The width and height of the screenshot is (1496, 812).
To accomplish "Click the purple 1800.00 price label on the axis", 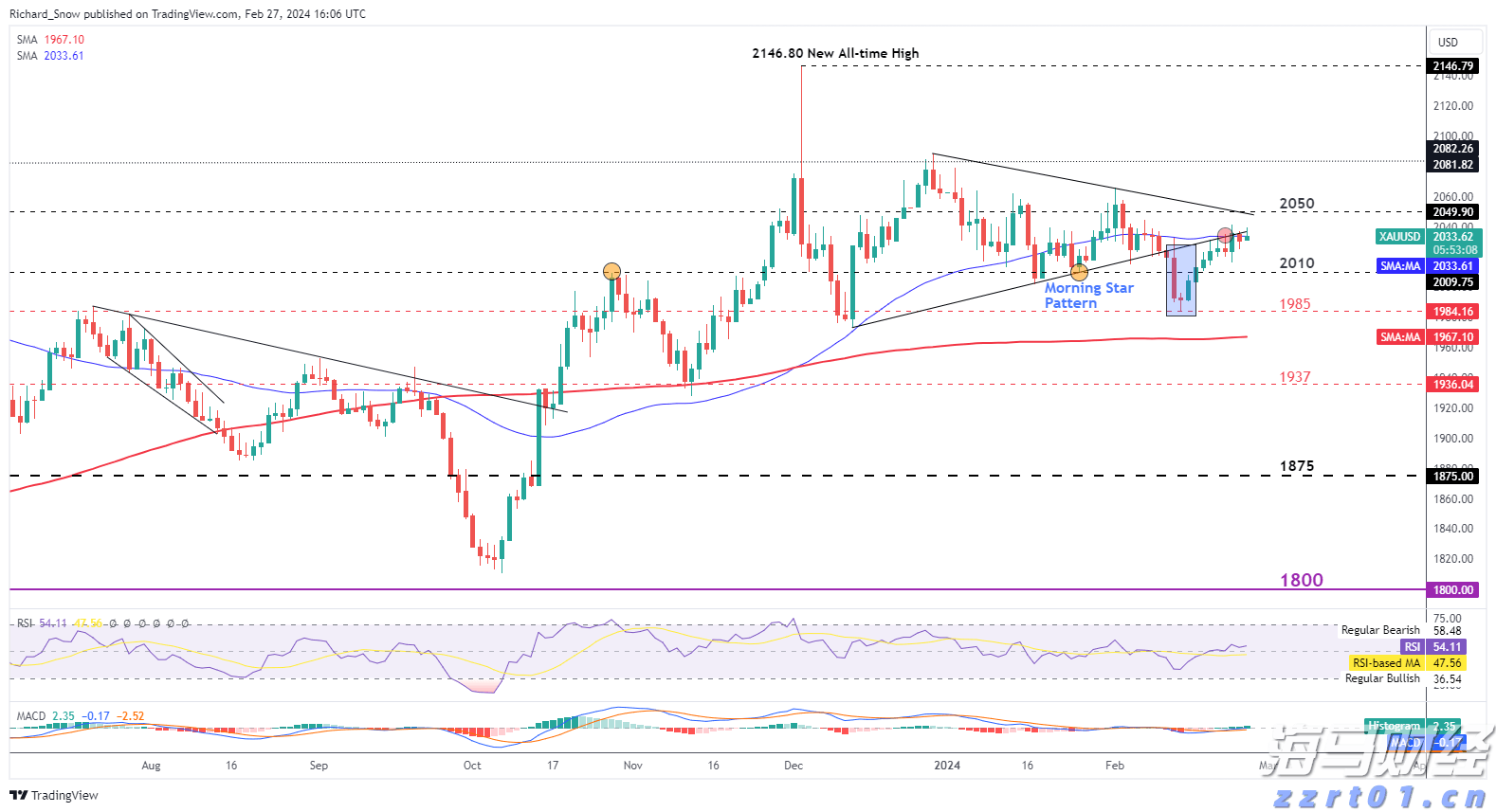I will [x=1453, y=589].
